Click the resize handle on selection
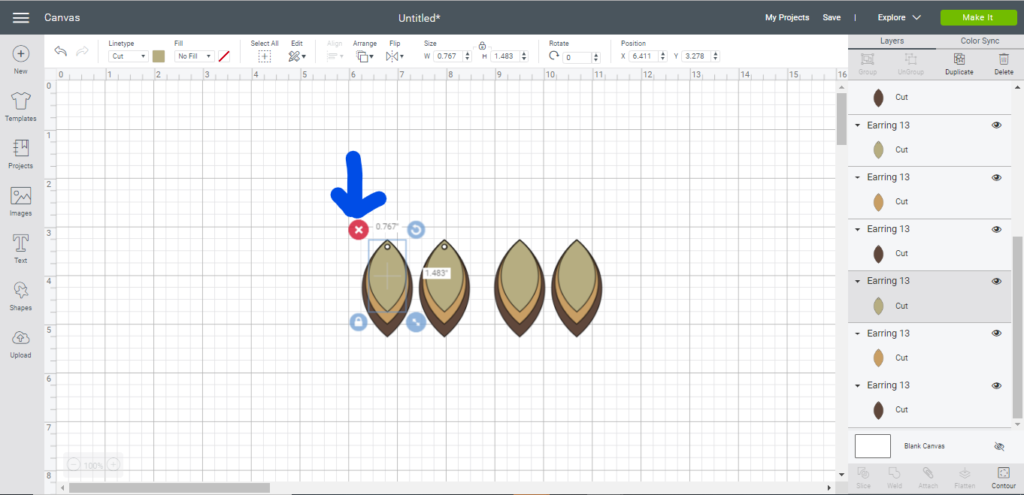 416,321
